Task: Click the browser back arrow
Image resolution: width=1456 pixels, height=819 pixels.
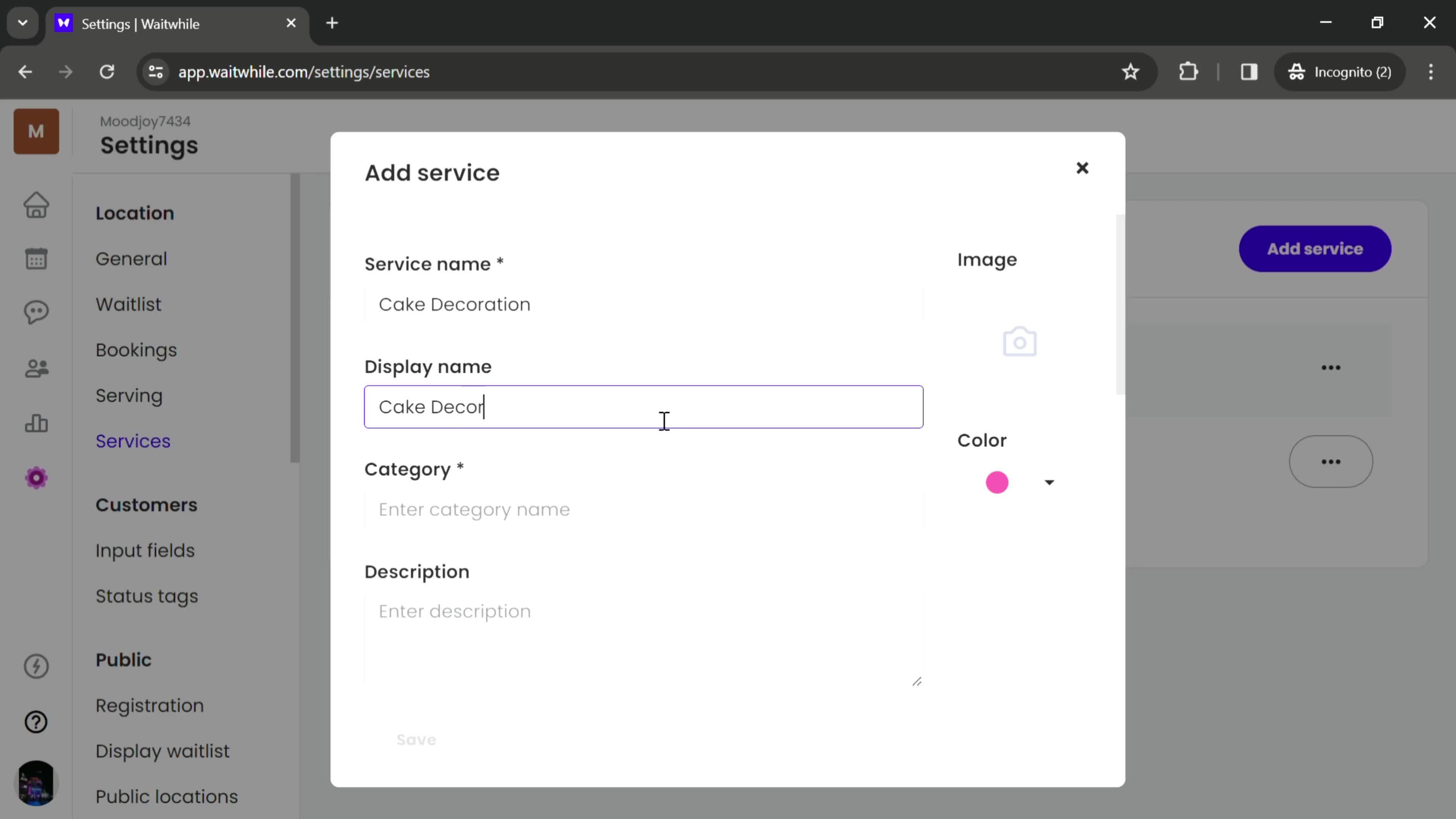Action: click(25, 72)
